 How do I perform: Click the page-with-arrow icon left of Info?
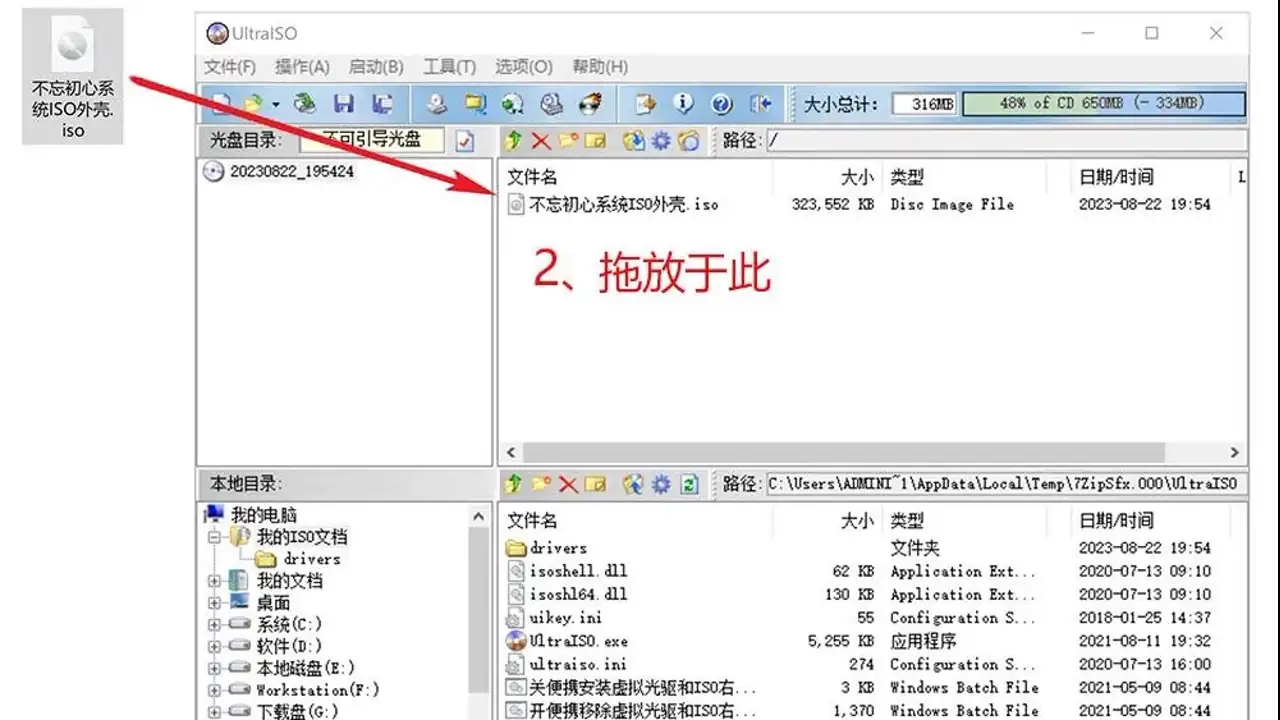click(x=646, y=103)
